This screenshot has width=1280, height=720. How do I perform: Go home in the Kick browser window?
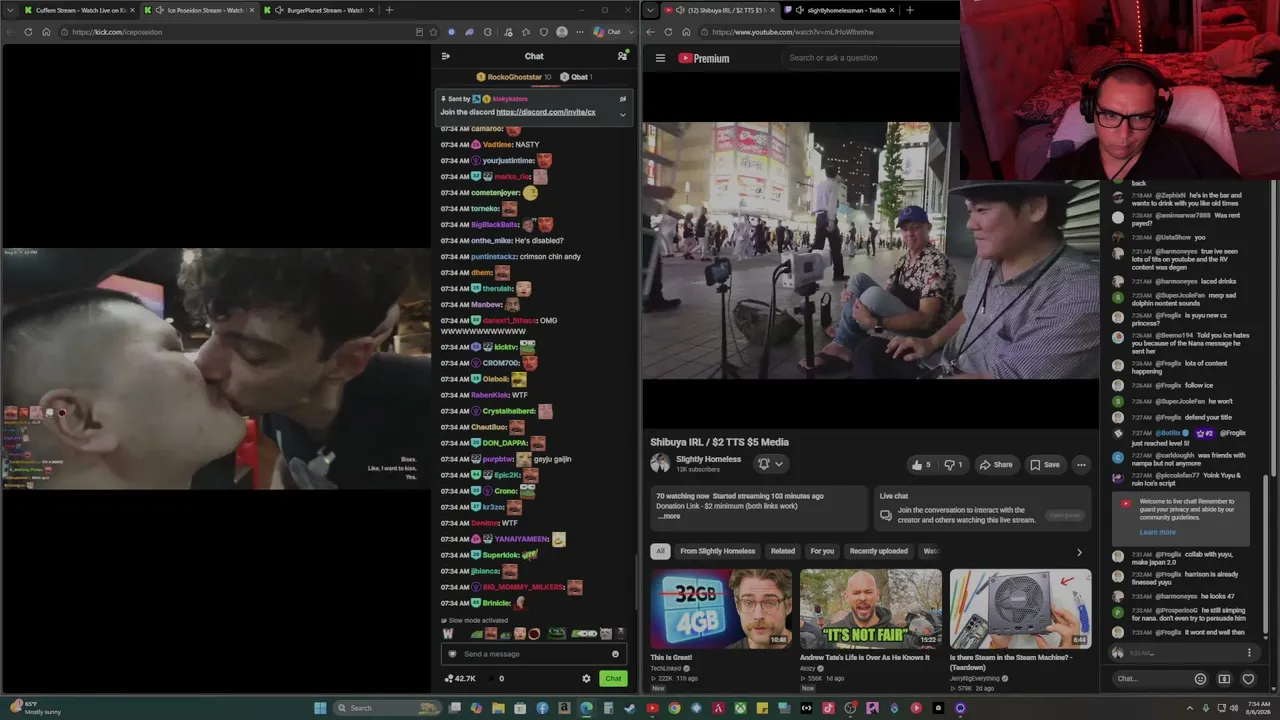[x=46, y=32]
